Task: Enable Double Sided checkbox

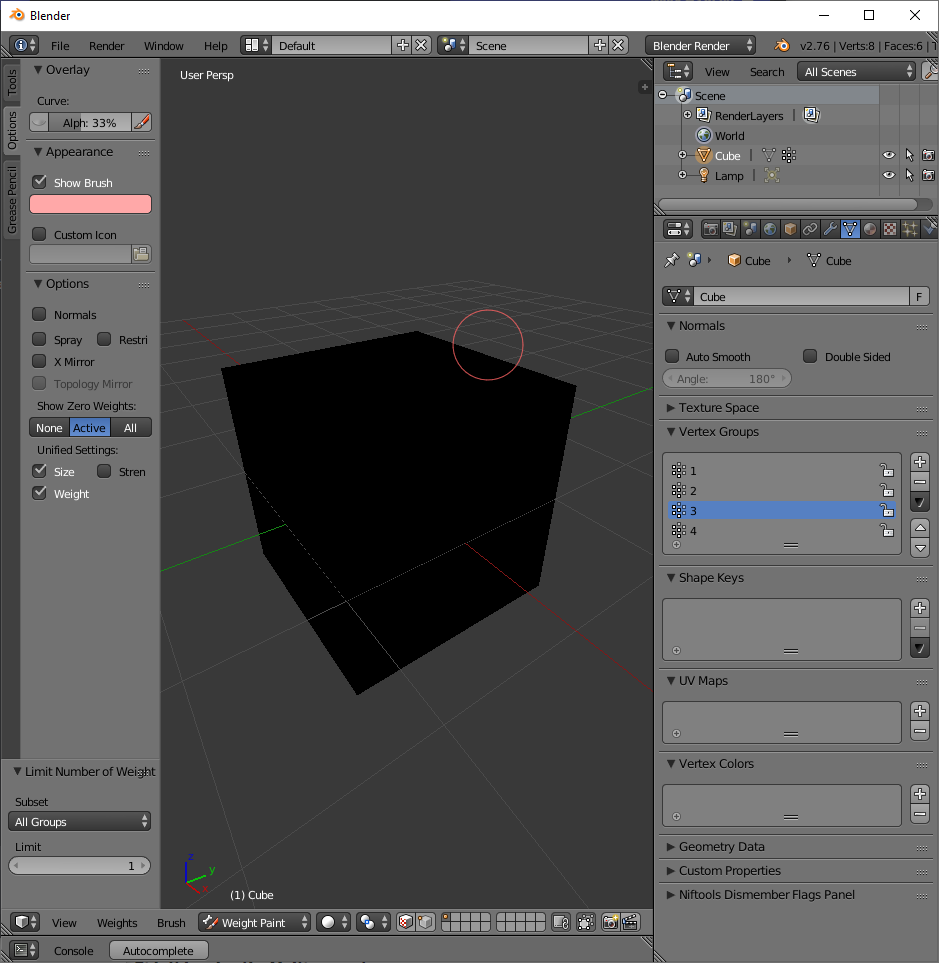Action: pyautogui.click(x=811, y=356)
